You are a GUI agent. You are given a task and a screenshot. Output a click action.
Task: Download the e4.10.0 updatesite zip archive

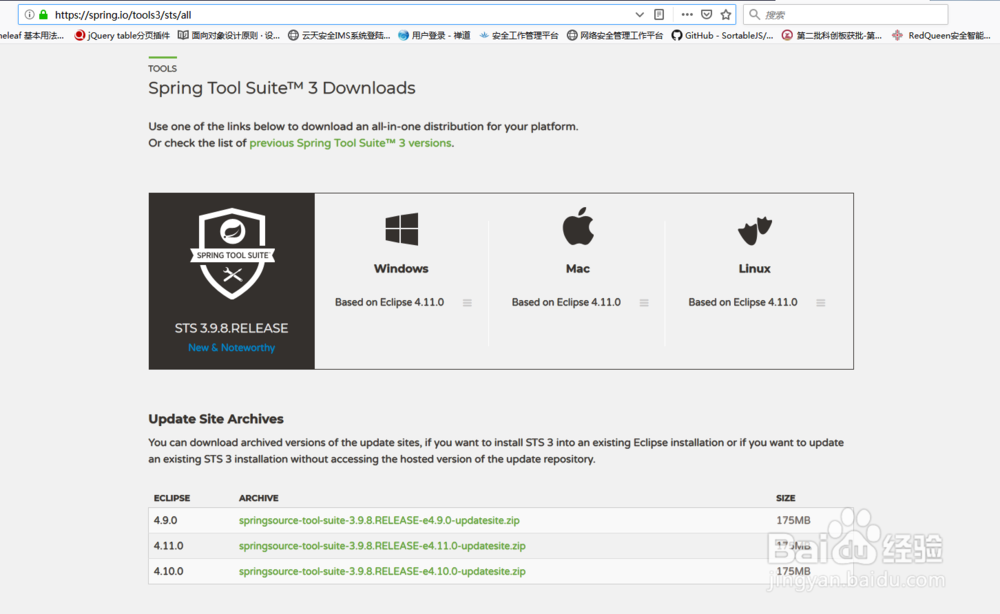coord(382,571)
